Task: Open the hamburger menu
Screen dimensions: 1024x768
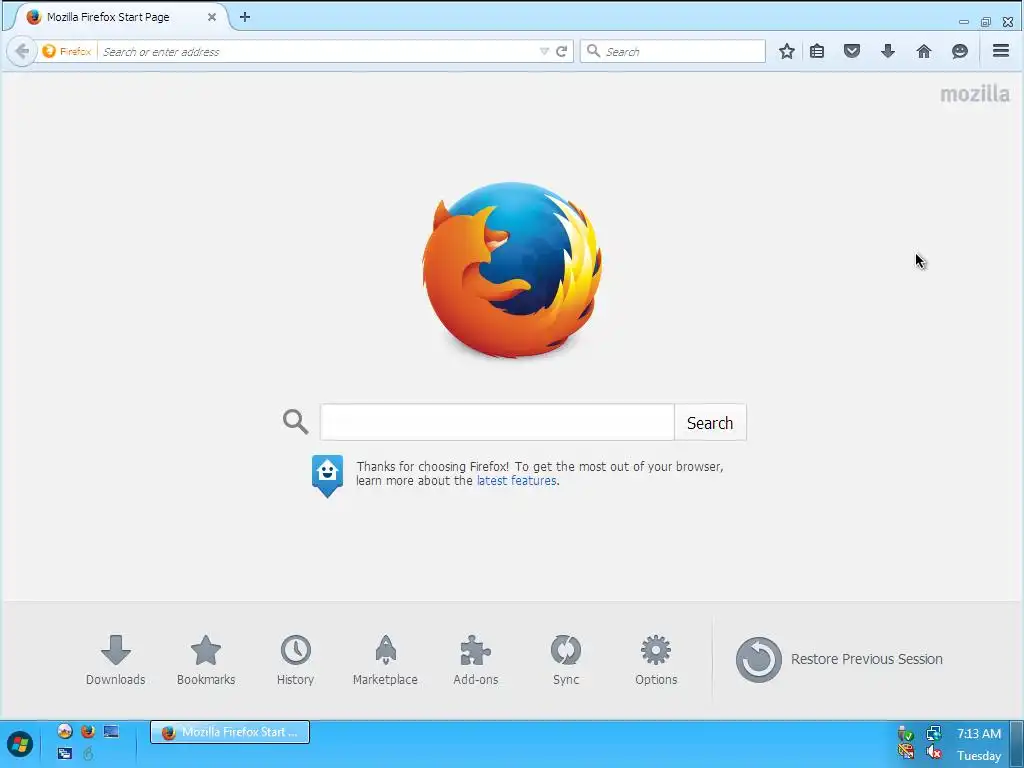Action: [x=1001, y=50]
